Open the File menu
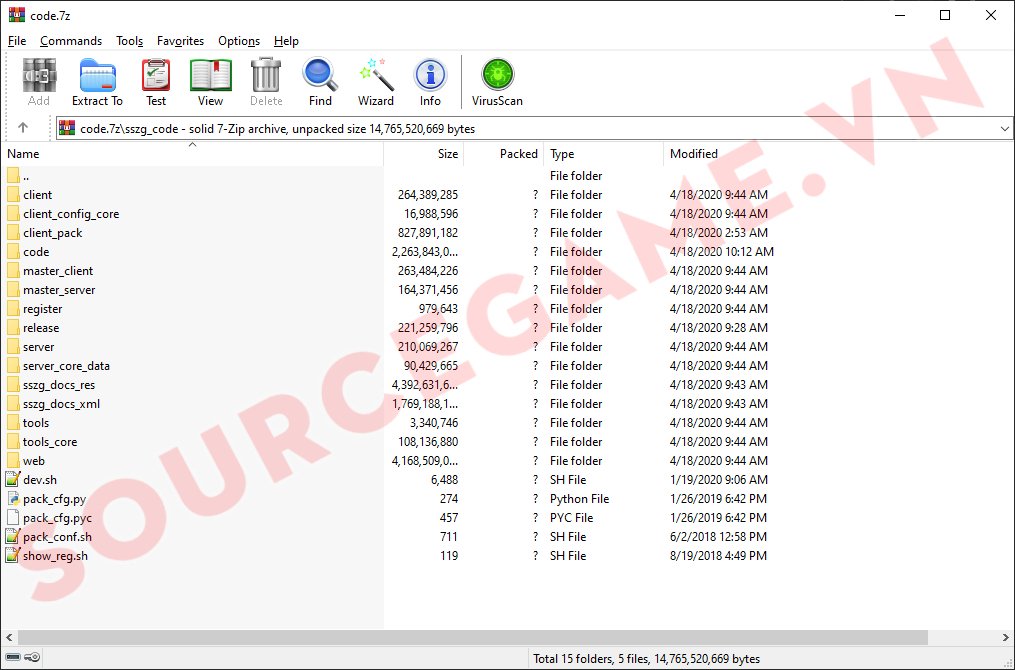The width and height of the screenshot is (1015, 670). coord(17,41)
